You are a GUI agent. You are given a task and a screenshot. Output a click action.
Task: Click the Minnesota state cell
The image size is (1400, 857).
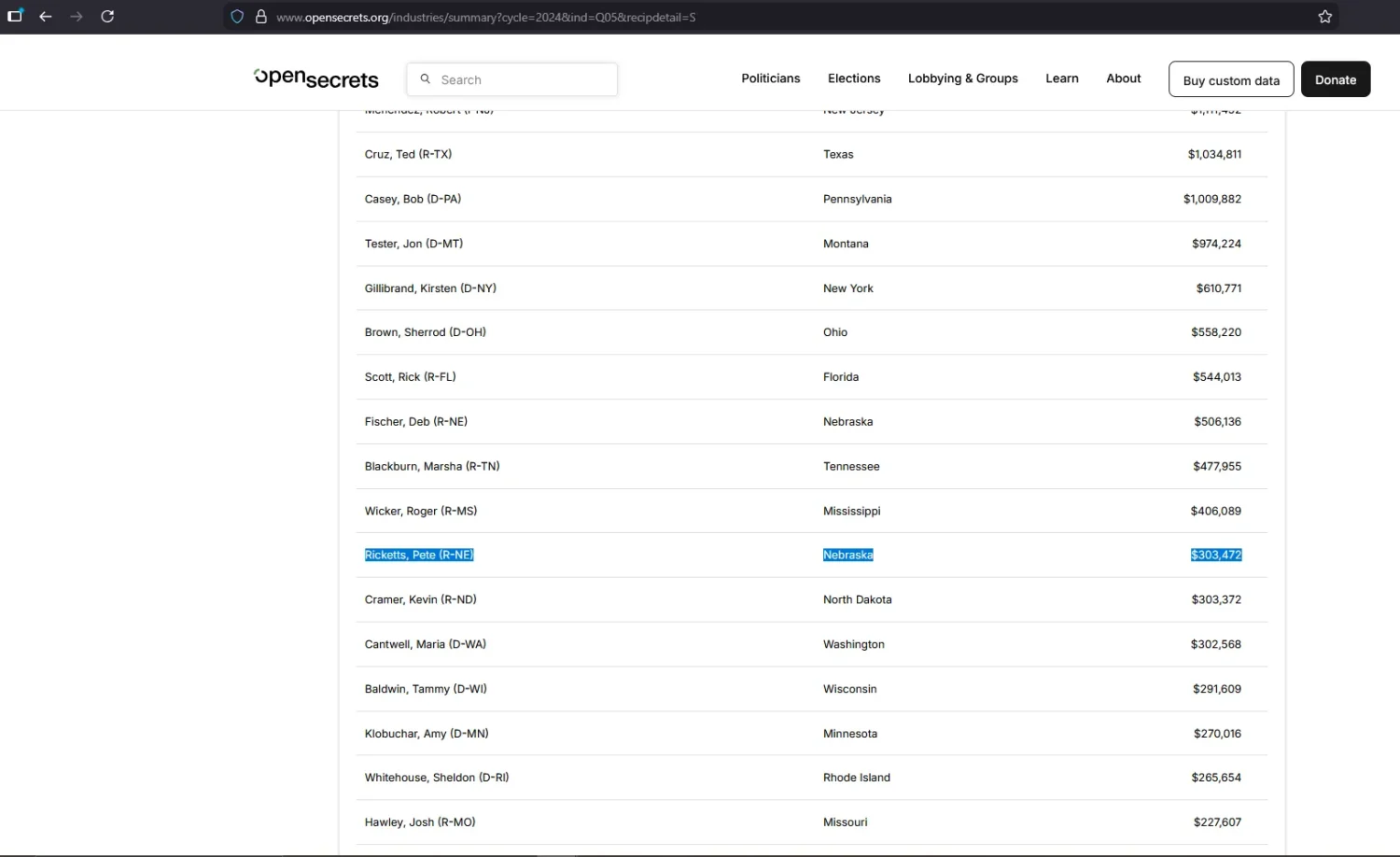tap(850, 735)
